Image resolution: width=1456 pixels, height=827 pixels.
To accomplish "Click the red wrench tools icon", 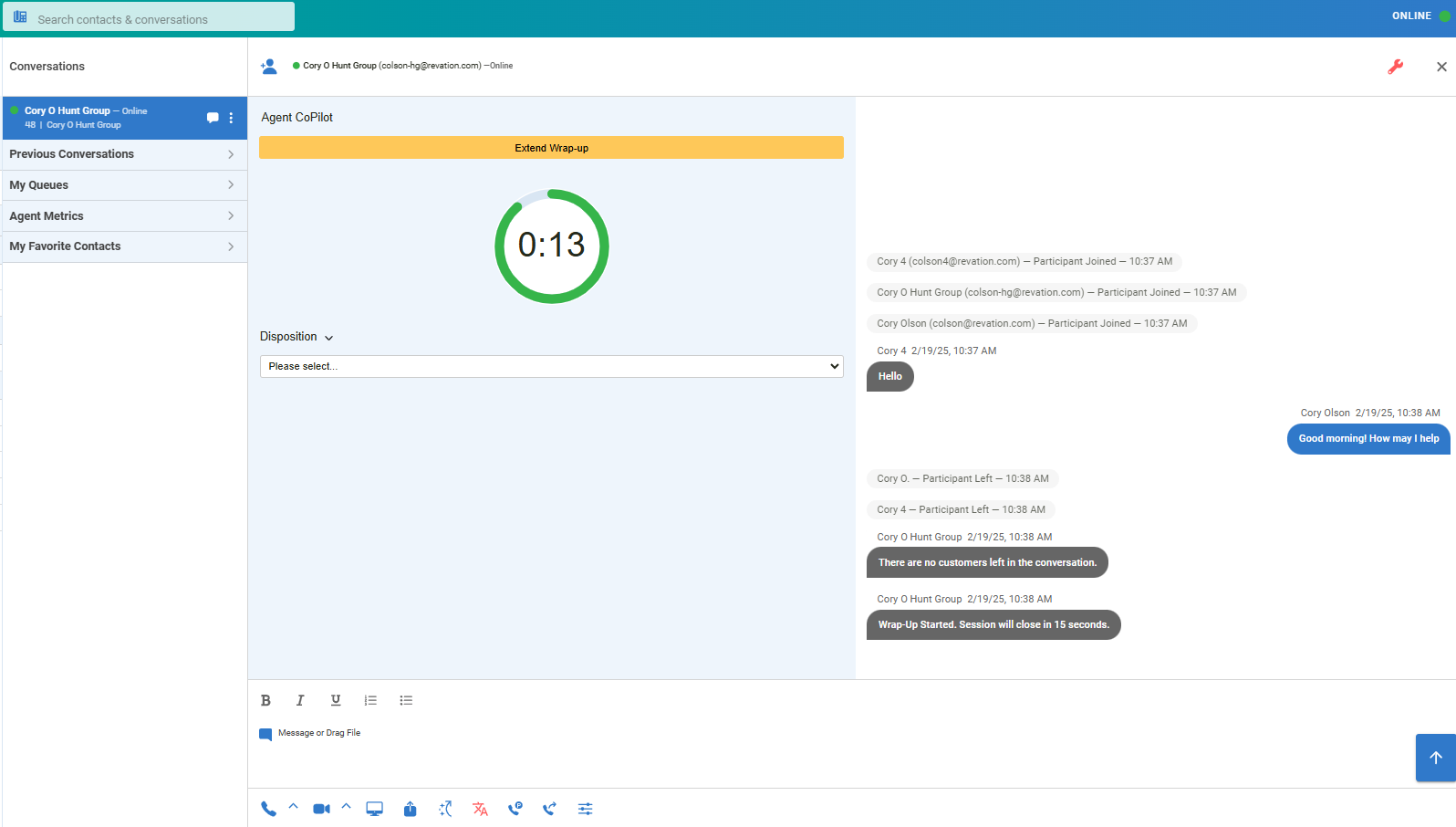I will [x=1395, y=67].
